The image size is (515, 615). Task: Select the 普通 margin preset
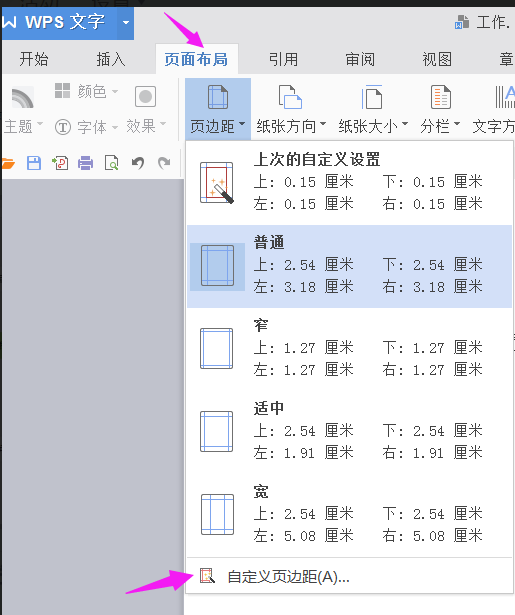349,266
